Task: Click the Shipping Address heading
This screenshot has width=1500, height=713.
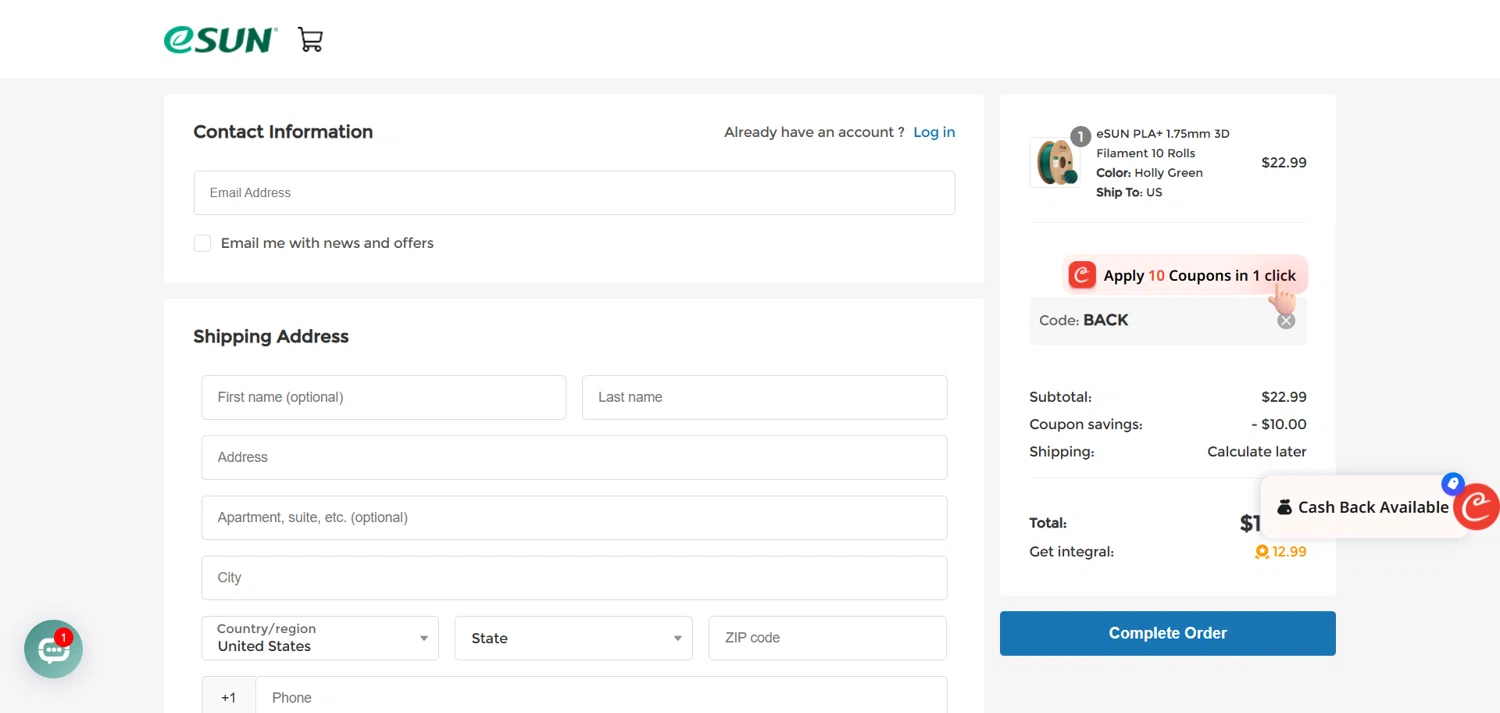Action: [x=271, y=337]
